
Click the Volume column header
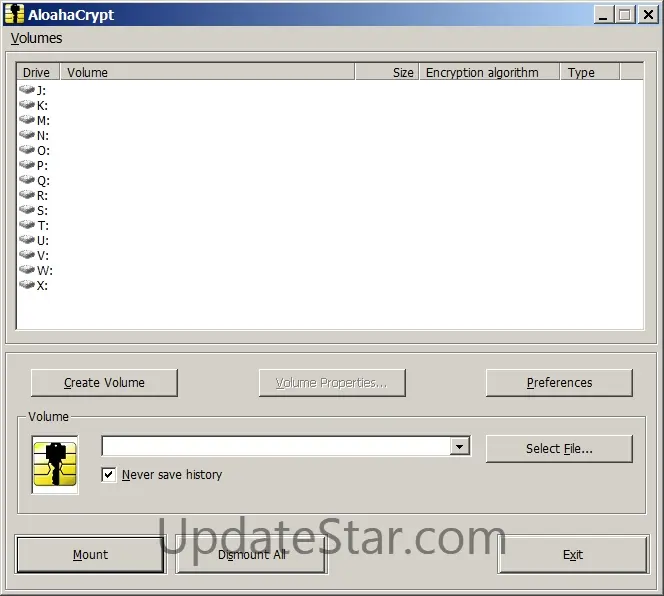click(x=207, y=72)
